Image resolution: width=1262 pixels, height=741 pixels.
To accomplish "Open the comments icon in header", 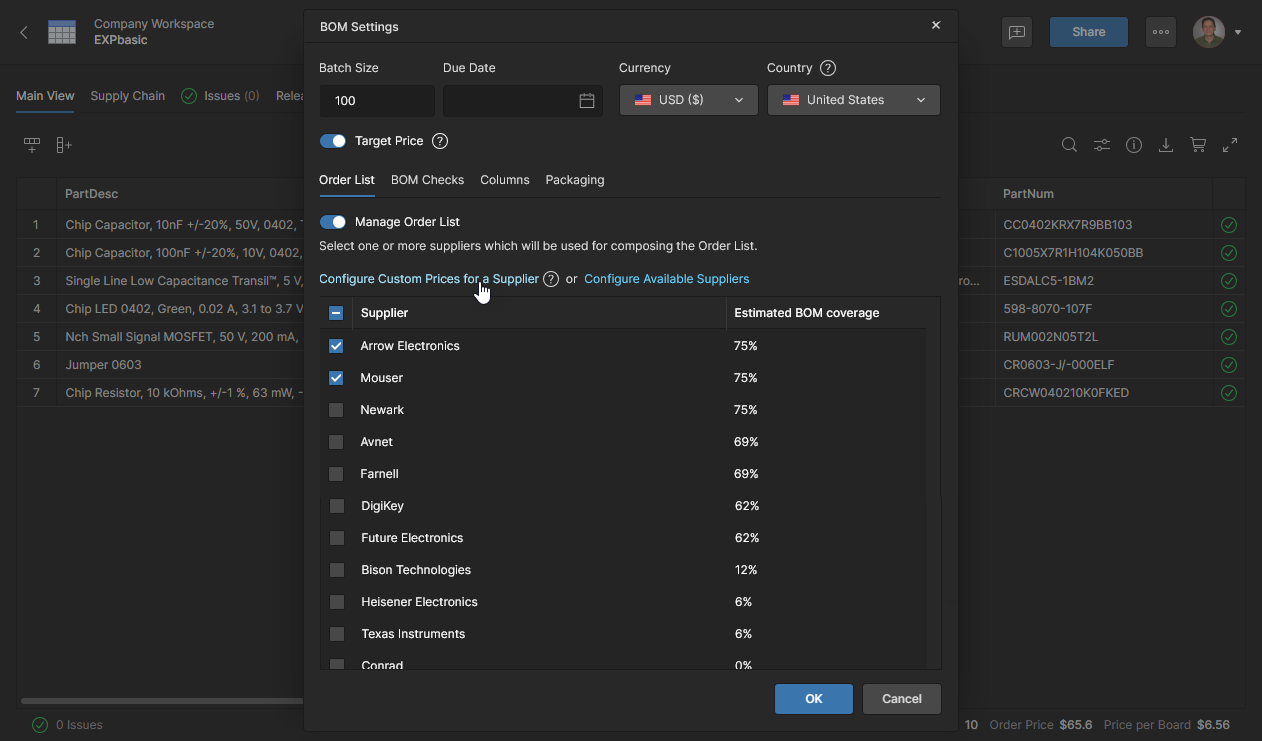I will 1016,32.
